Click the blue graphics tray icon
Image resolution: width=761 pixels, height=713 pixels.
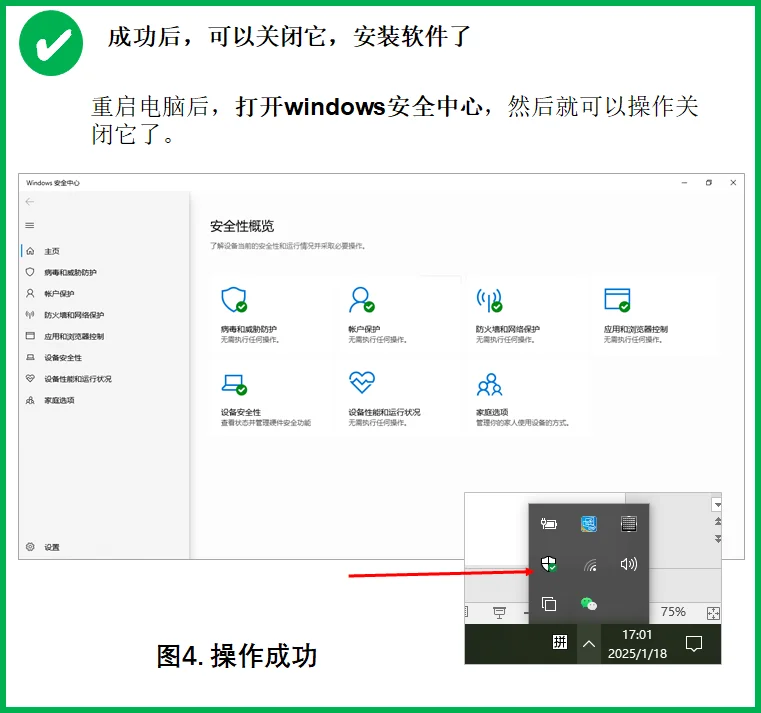point(589,524)
